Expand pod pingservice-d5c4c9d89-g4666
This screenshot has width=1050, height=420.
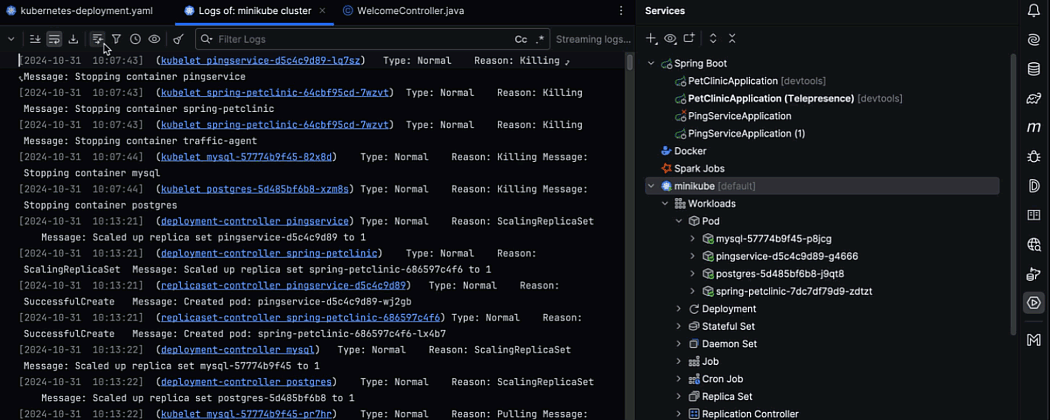[x=692, y=256]
